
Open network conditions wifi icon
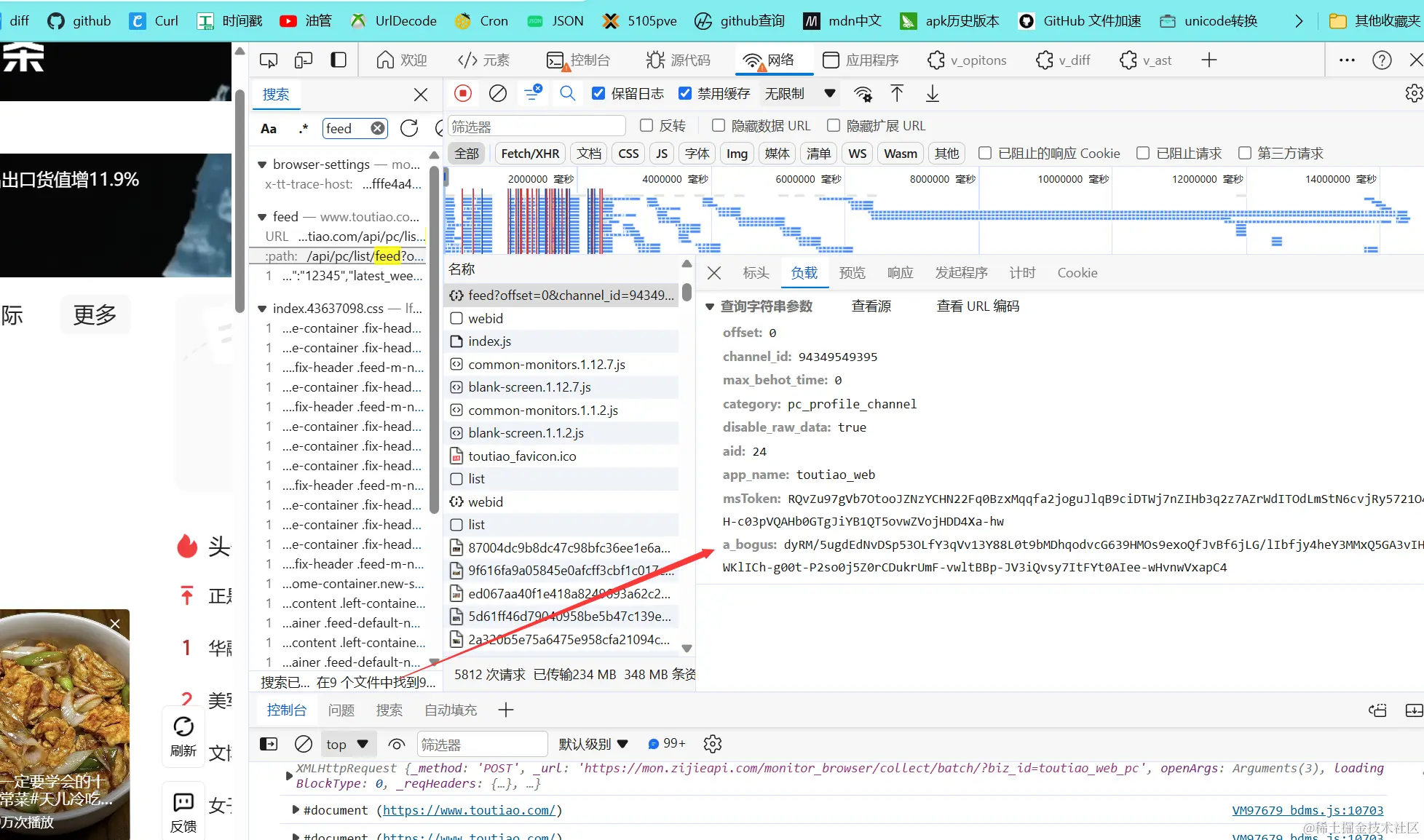pos(863,94)
